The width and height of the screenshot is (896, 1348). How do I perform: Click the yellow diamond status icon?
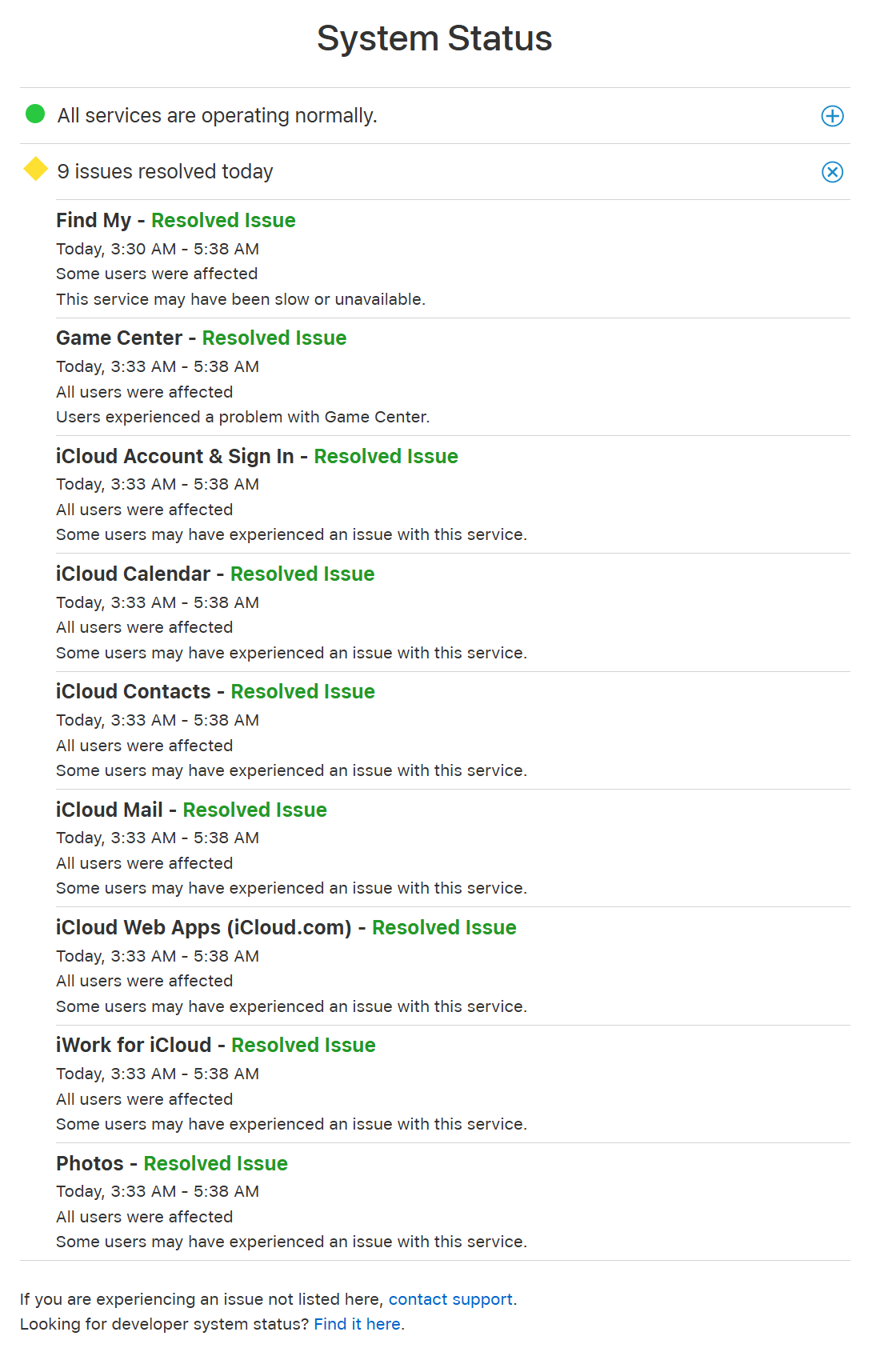[x=36, y=170]
